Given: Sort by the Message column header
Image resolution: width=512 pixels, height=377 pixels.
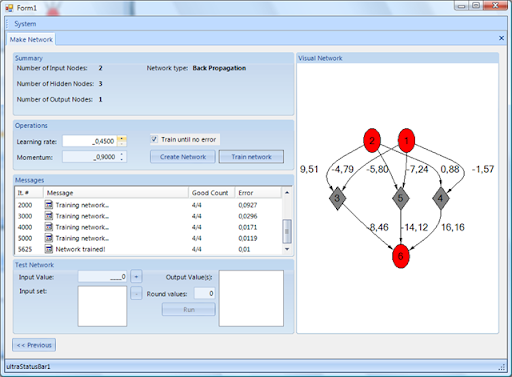Looking at the screenshot, I should [116, 193].
